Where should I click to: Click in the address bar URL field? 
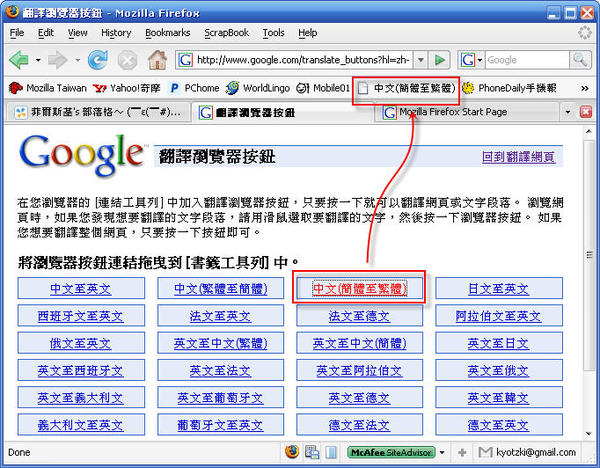[303, 60]
